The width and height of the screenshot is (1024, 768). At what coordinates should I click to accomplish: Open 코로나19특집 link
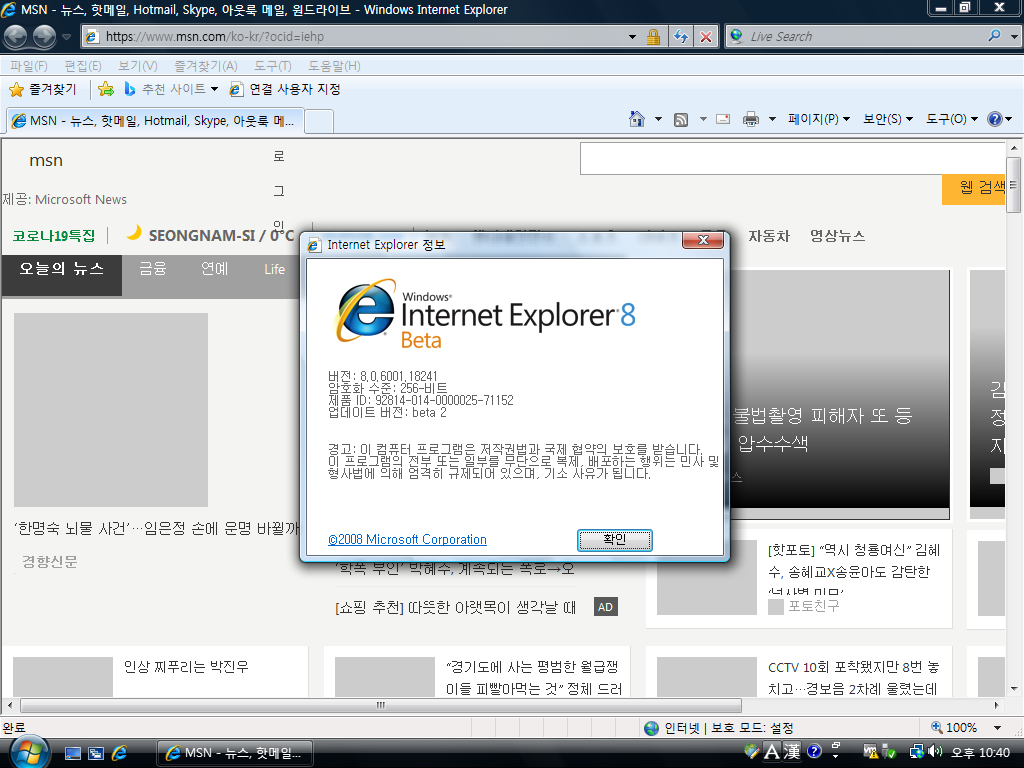pyautogui.click(x=54, y=236)
